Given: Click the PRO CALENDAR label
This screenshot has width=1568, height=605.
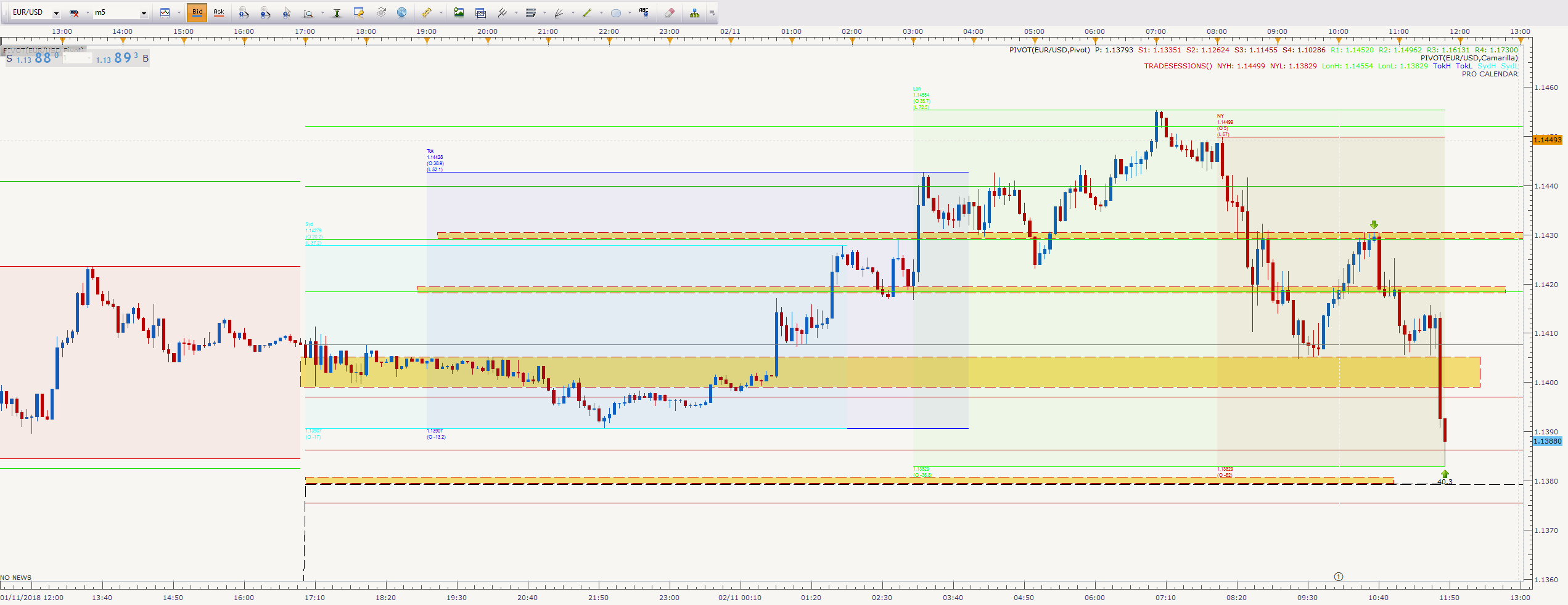Looking at the screenshot, I should pos(1490,74).
